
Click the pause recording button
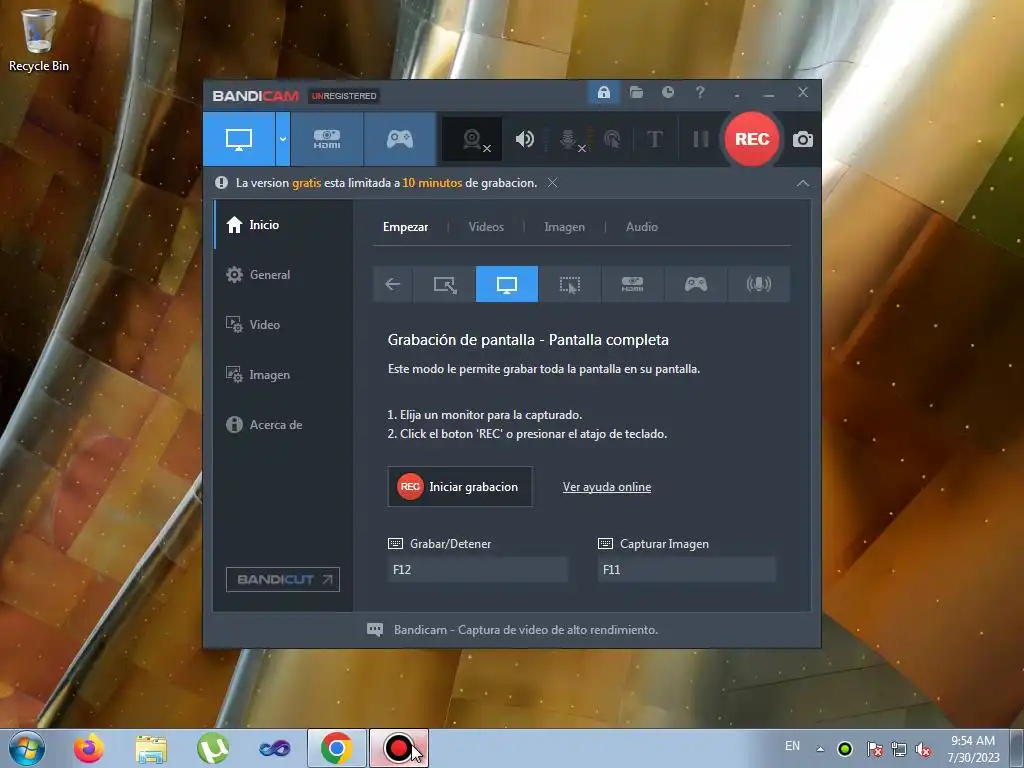click(x=701, y=139)
